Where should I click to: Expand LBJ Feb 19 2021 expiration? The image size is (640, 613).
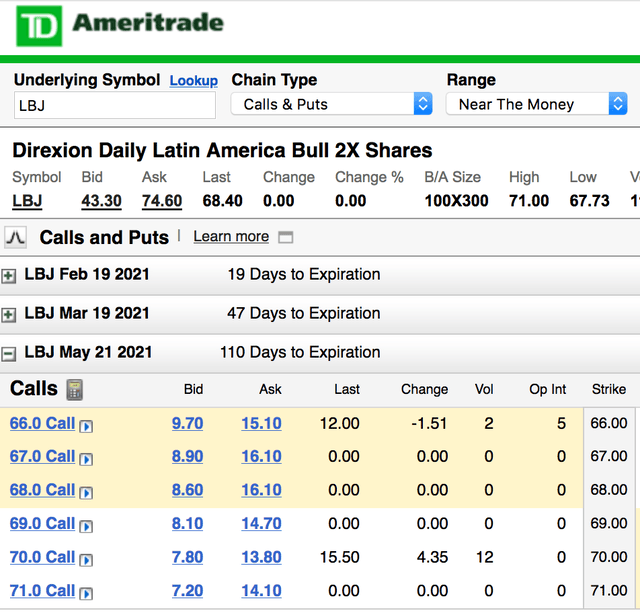pyautogui.click(x=9, y=276)
